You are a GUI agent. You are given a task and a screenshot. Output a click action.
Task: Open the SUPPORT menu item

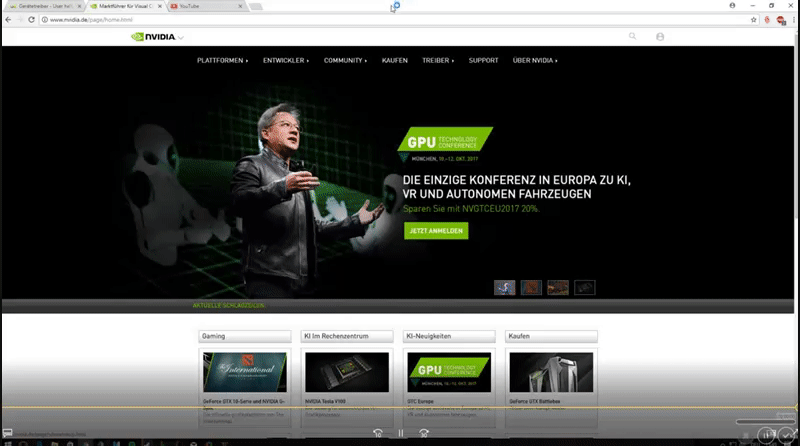[x=483, y=60]
